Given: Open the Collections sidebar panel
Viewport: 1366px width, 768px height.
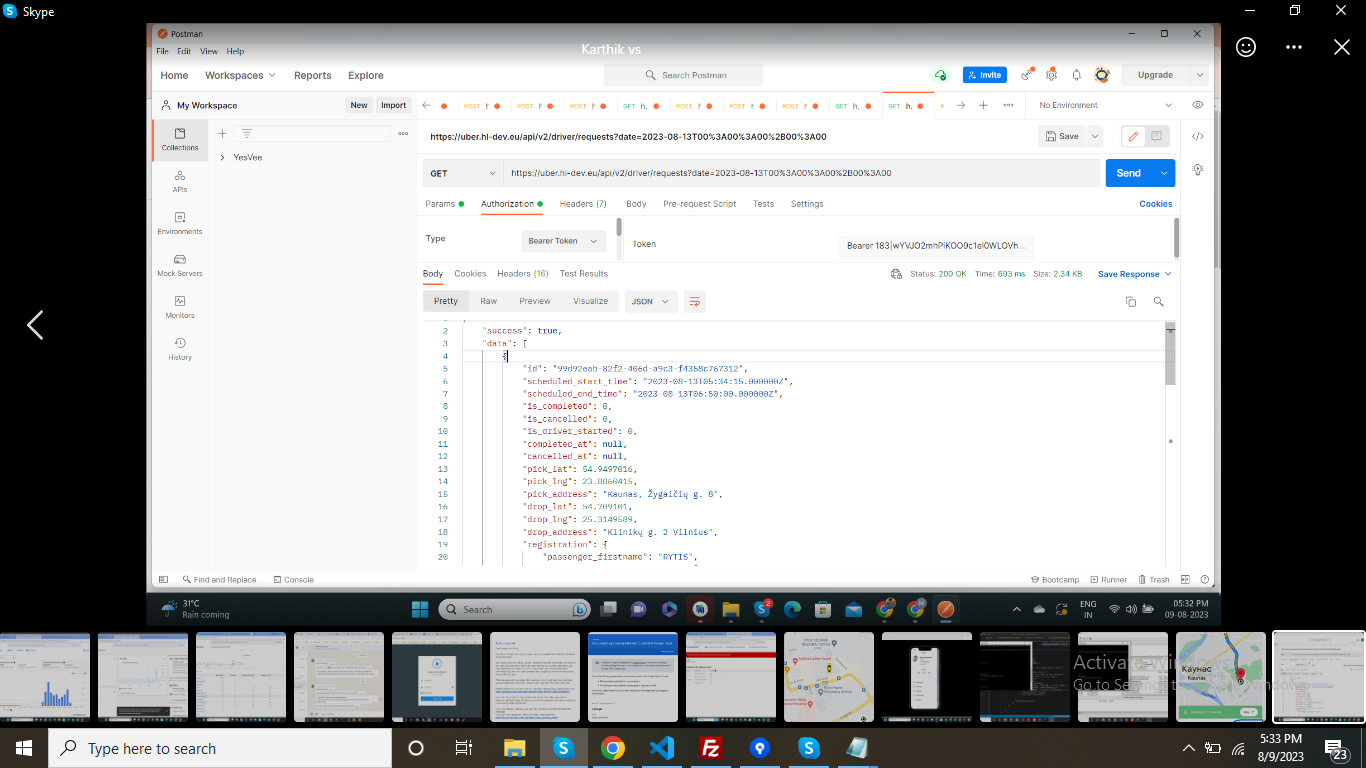Looking at the screenshot, I should point(180,139).
